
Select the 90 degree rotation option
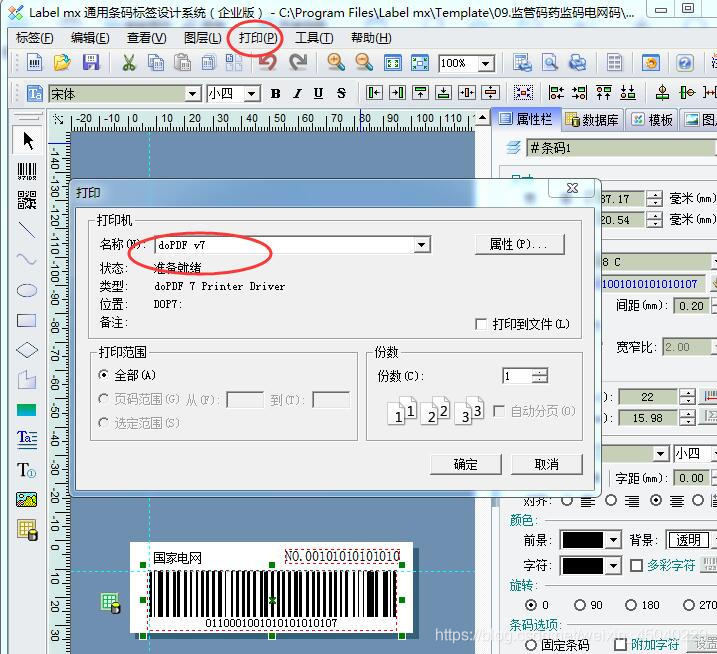click(x=579, y=605)
